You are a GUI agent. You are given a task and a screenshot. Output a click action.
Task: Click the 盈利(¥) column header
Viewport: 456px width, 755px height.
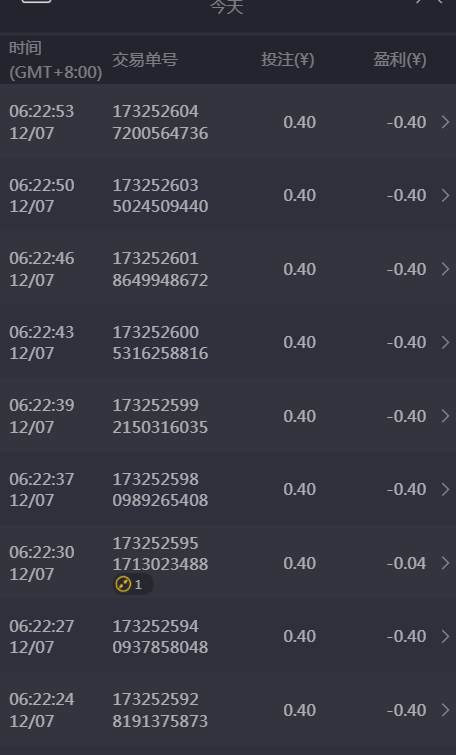[x=400, y=60]
